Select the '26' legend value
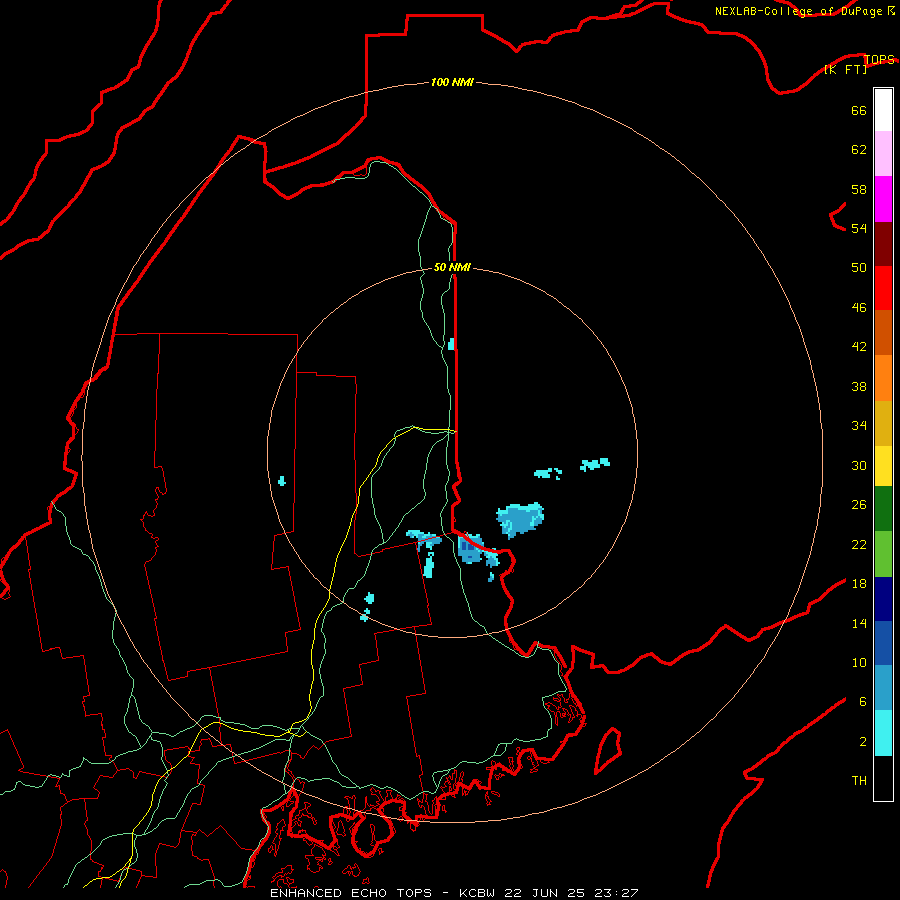Image resolution: width=900 pixels, height=900 pixels. [859, 505]
